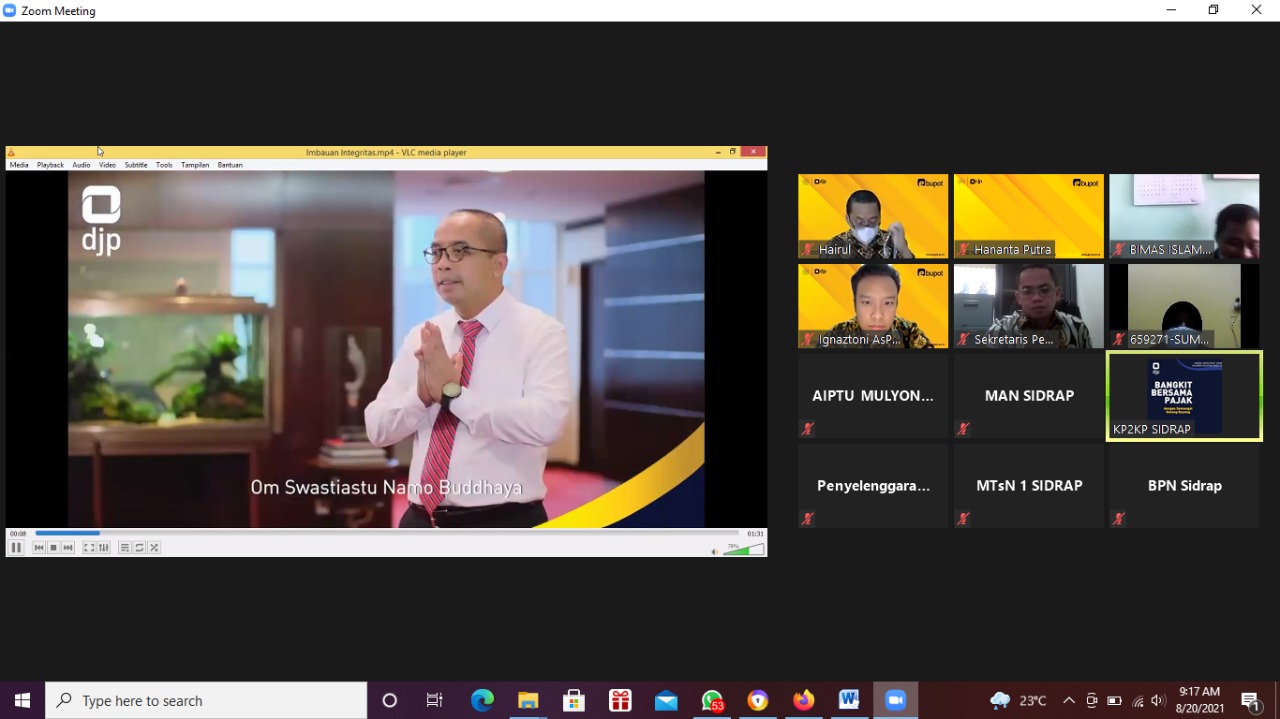The image size is (1280, 719).
Task: Toggle VLC fullscreen mode
Action: click(89, 547)
